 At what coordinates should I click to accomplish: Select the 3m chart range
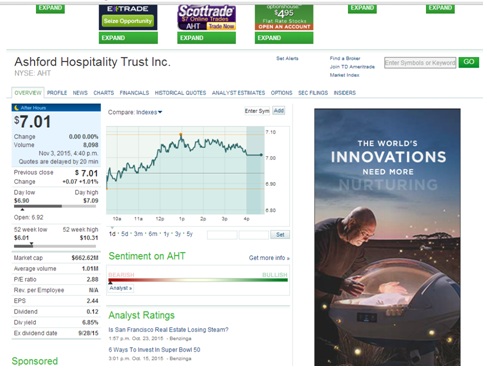138,234
